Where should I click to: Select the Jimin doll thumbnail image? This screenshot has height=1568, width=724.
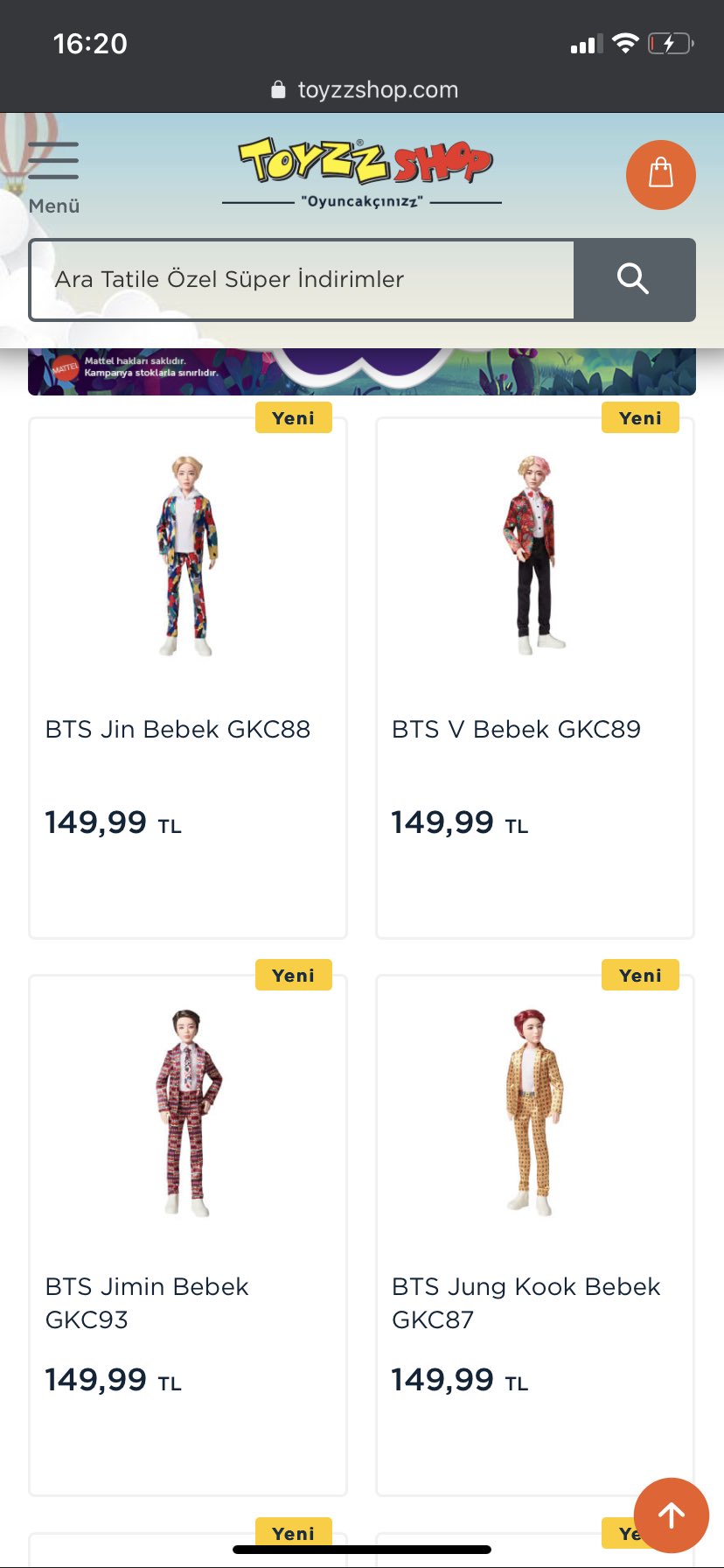point(188,1112)
